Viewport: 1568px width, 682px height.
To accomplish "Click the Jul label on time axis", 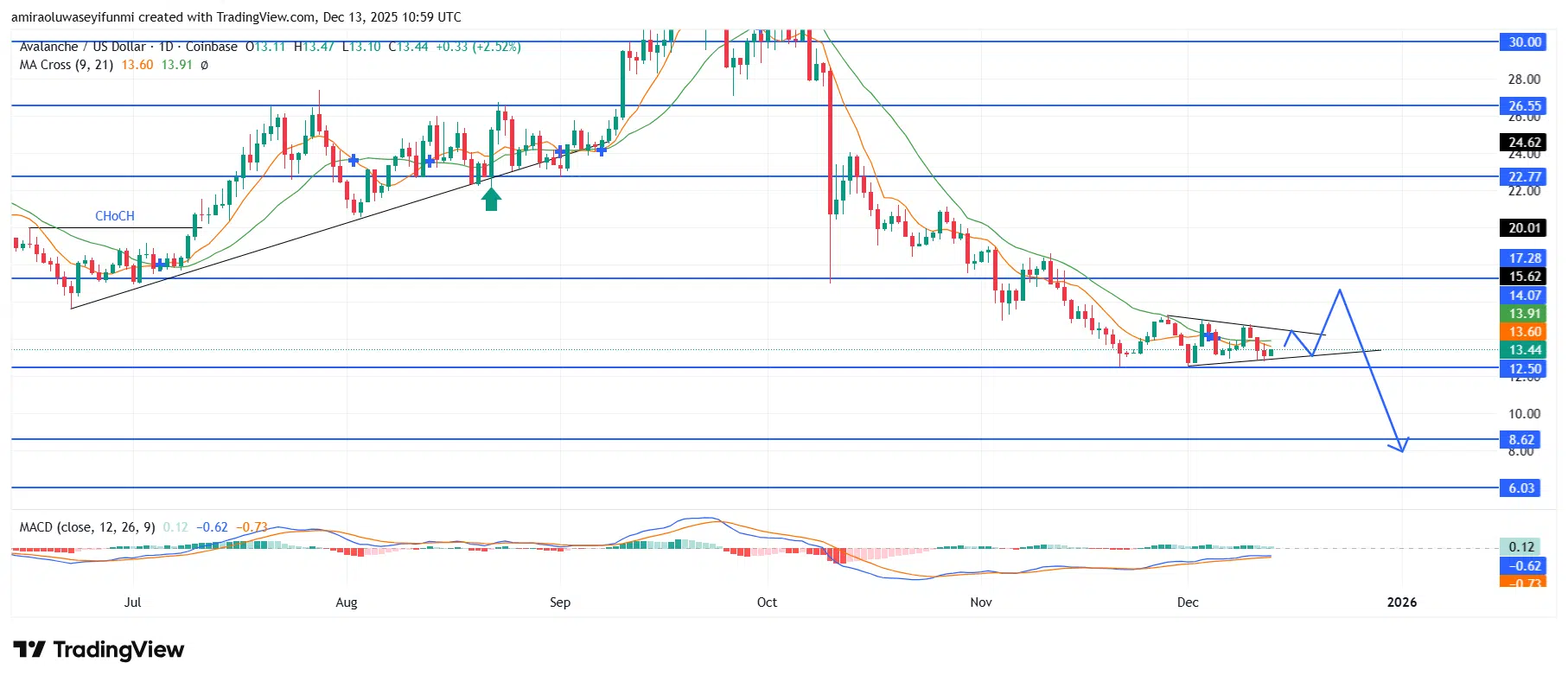I will pyautogui.click(x=132, y=602).
